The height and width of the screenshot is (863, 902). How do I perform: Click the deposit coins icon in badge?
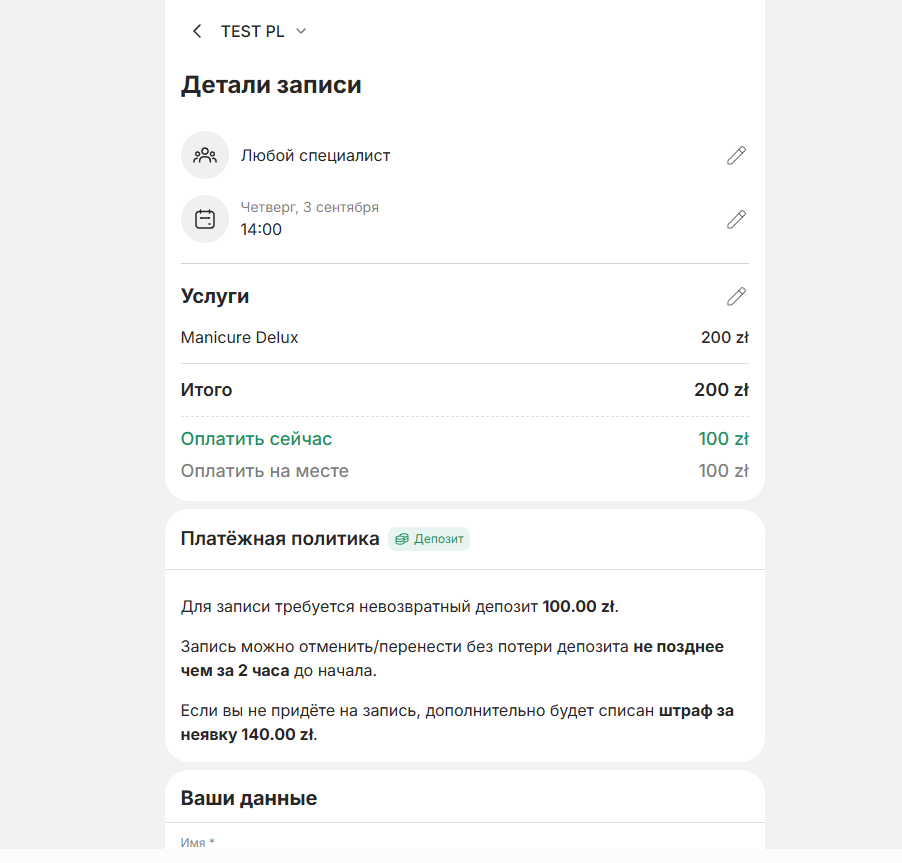pos(402,539)
